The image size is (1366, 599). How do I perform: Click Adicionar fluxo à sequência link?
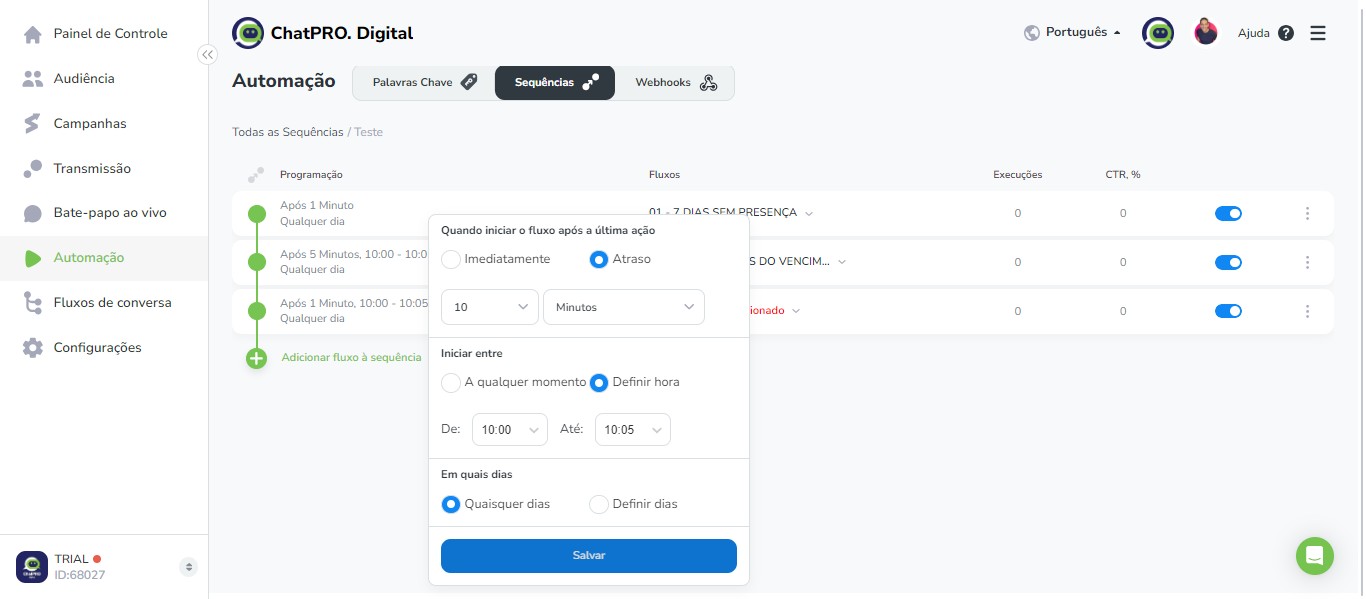[x=351, y=357]
